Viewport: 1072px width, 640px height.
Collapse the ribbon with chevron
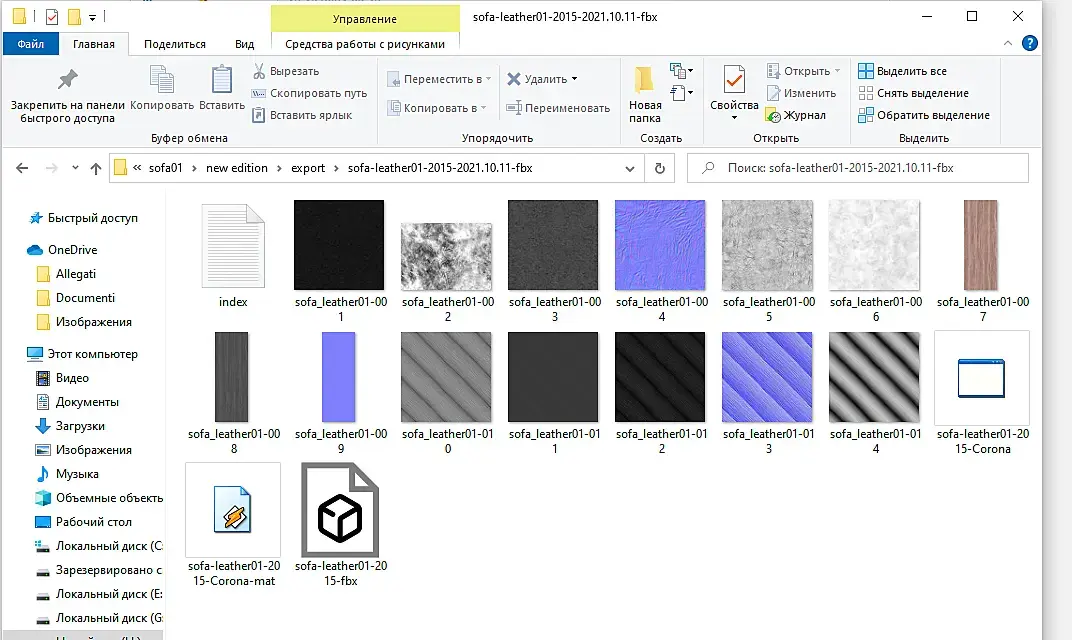(1008, 43)
